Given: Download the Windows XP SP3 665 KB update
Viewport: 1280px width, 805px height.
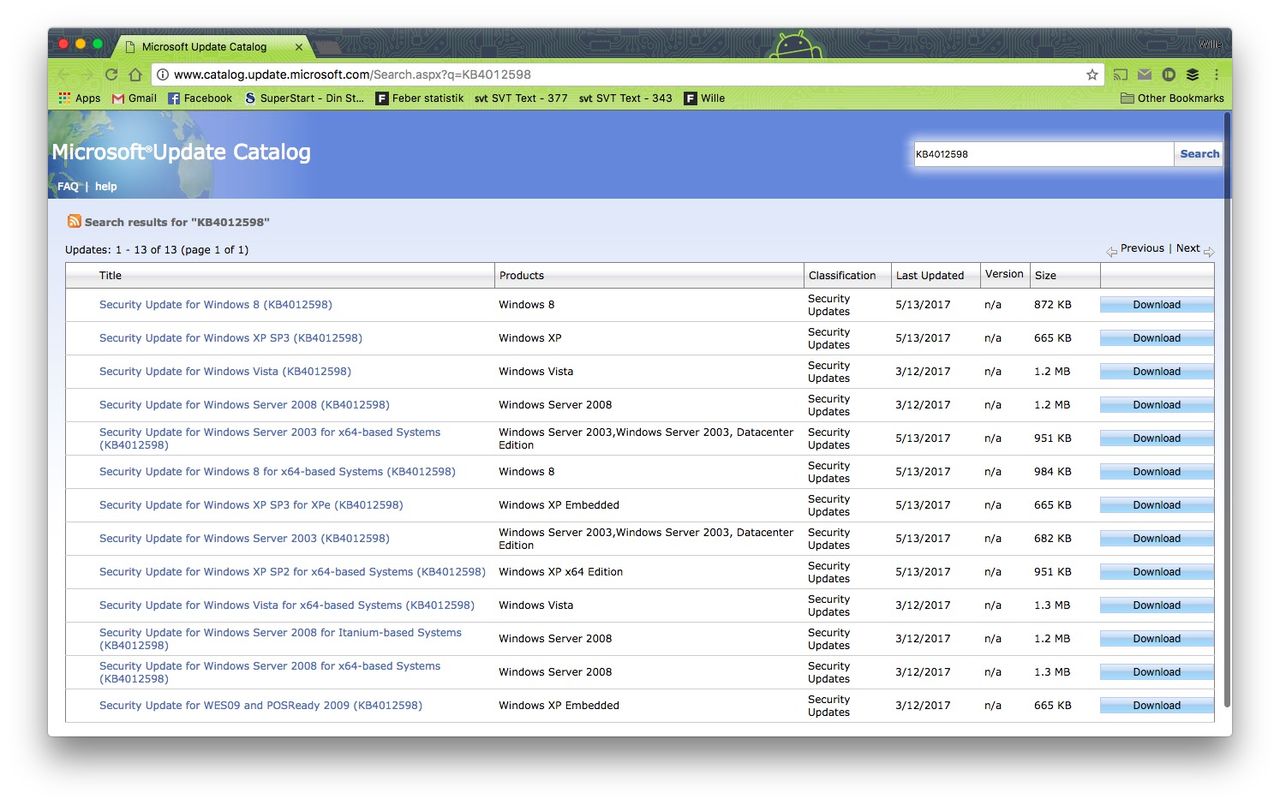Looking at the screenshot, I should pyautogui.click(x=1156, y=338).
